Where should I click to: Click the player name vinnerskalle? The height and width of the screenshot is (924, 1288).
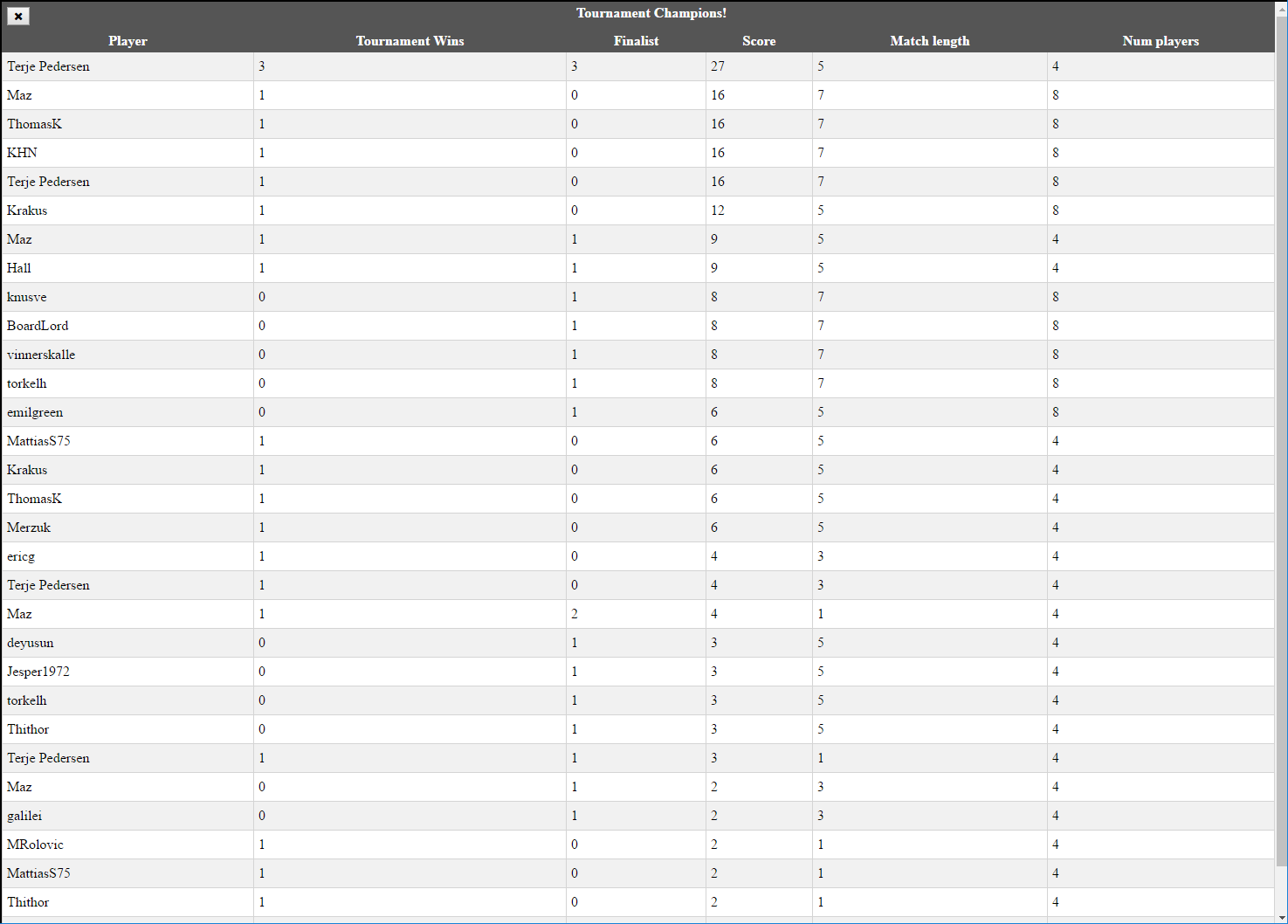coord(41,355)
